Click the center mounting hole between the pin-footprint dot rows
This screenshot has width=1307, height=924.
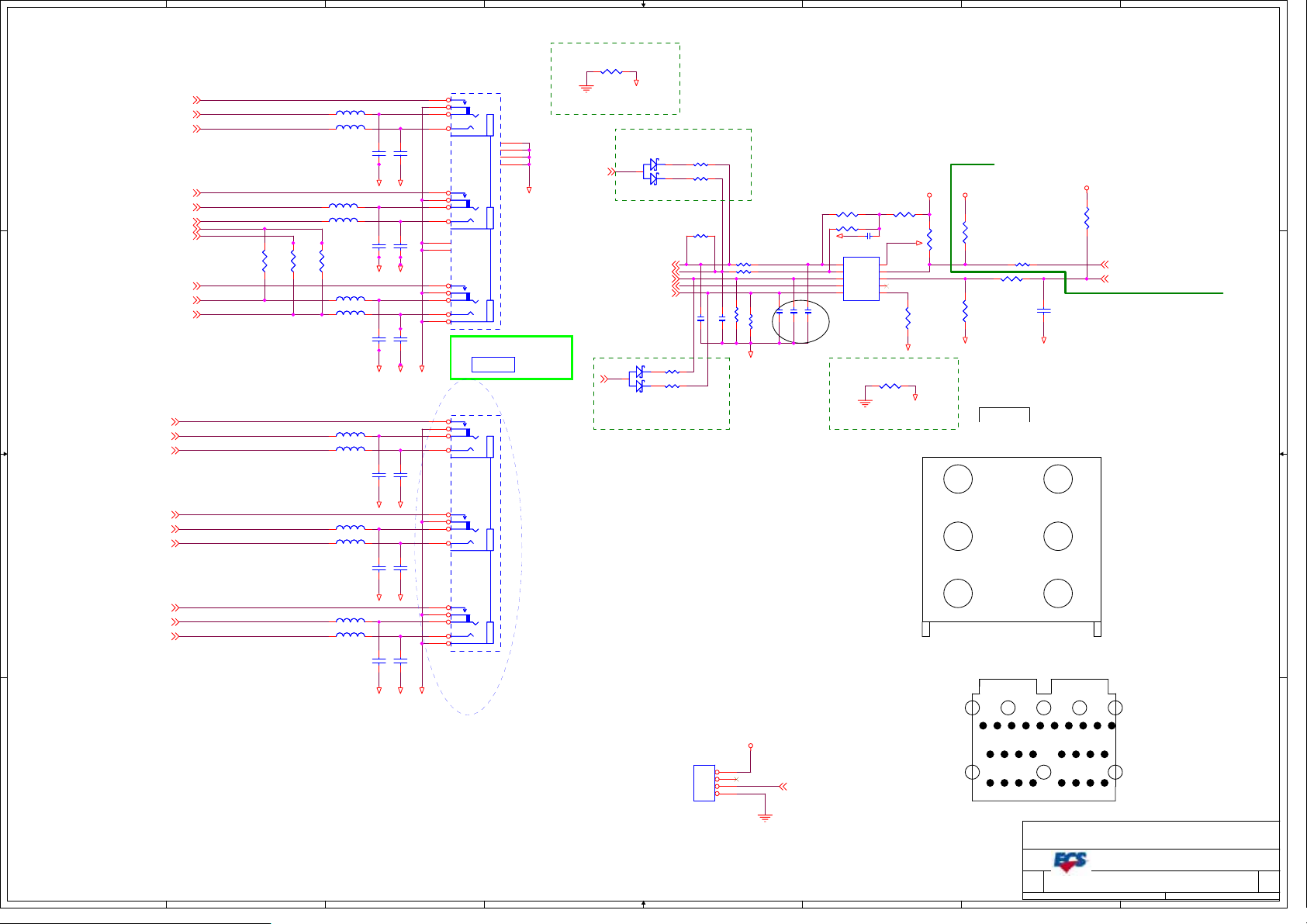tap(1044, 772)
